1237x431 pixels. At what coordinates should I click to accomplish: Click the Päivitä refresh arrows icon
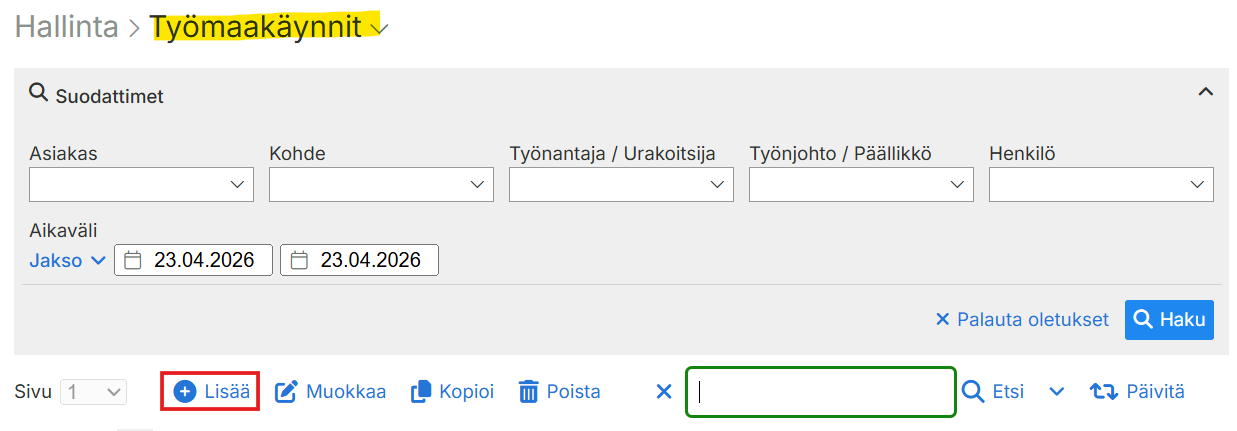[x=1103, y=392]
